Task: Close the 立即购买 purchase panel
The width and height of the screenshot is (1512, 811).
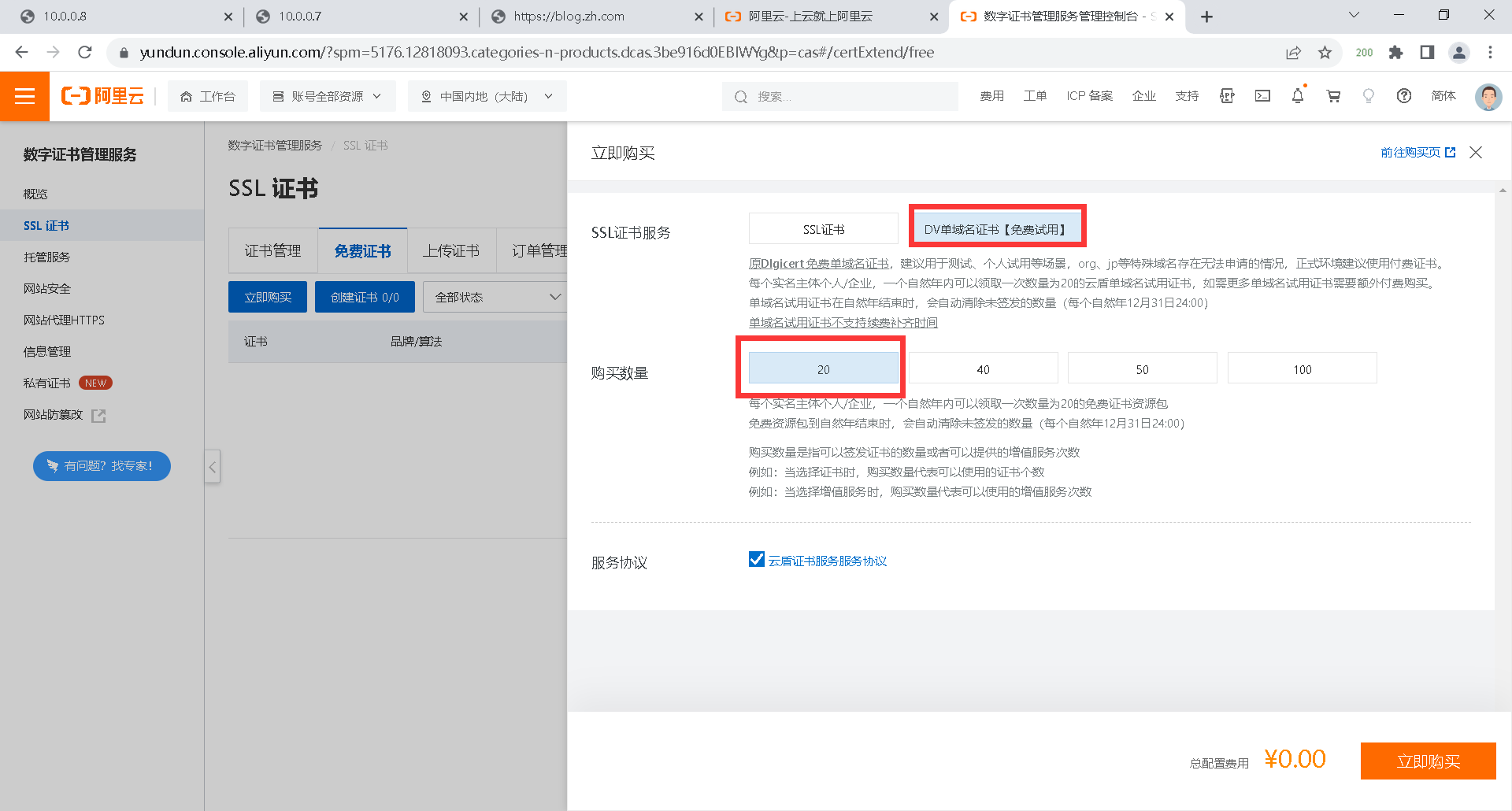Action: click(x=1476, y=153)
